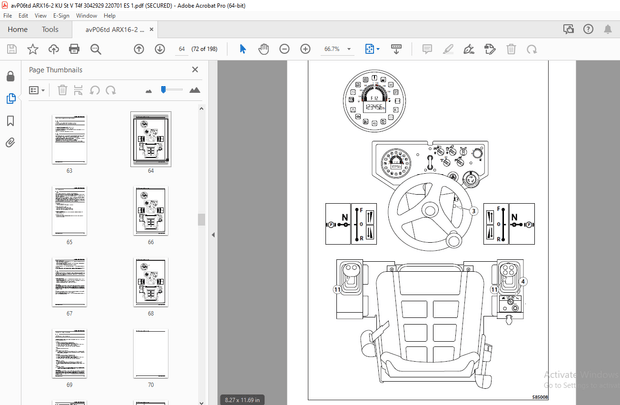The height and width of the screenshot is (405, 620).
Task: Click thumbnails scrollbar up arrow
Action: pyautogui.click(x=202, y=108)
